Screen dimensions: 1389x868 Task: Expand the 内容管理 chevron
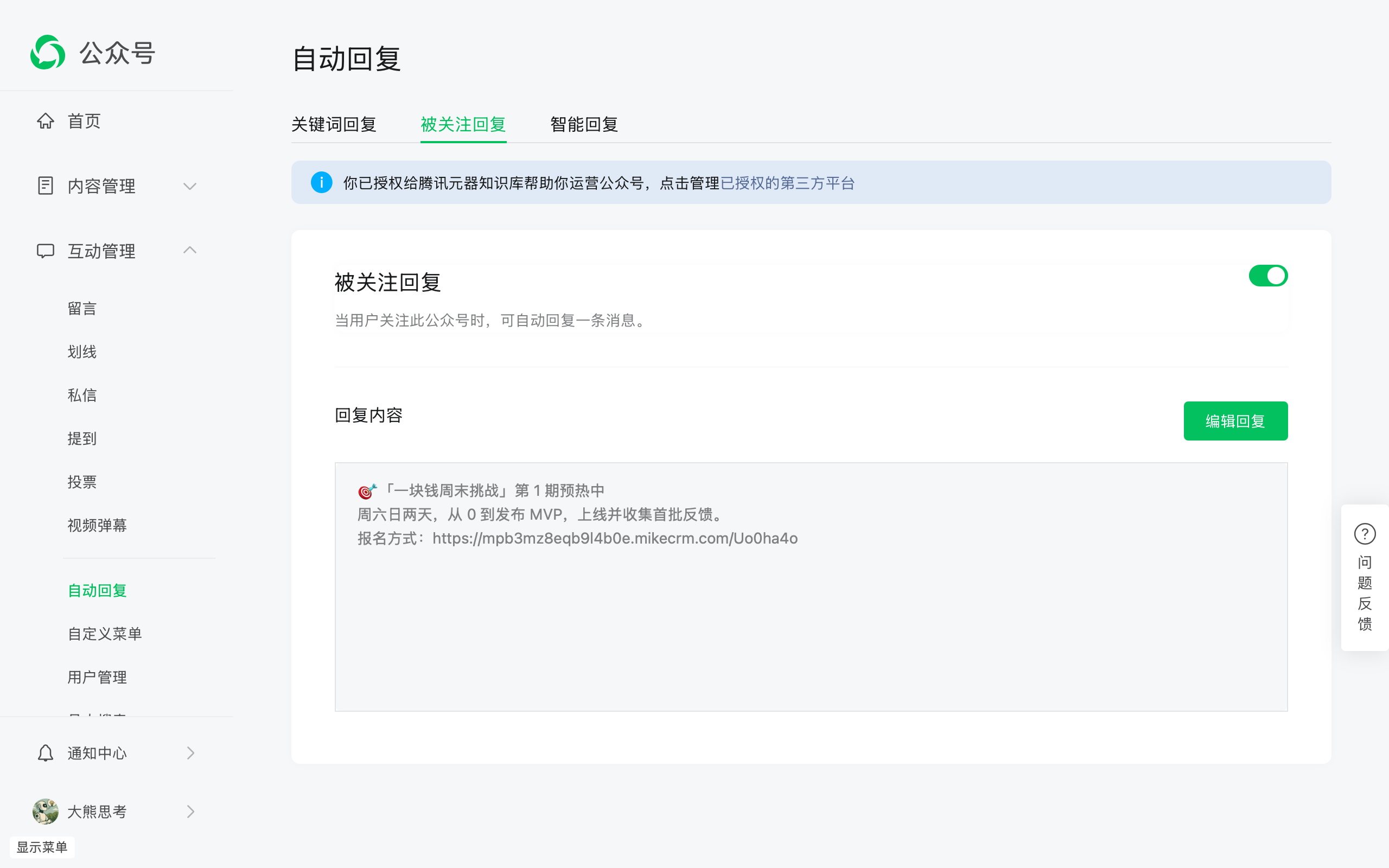[x=190, y=186]
